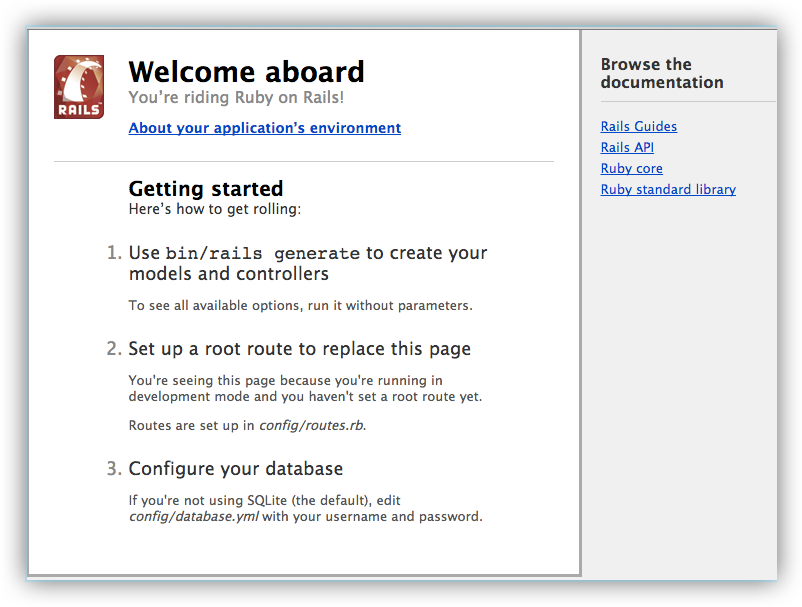This screenshot has width=802, height=607.
Task: Click the "You're riding Ruby on Rails!" subtitle
Action: pyautogui.click(x=236, y=98)
